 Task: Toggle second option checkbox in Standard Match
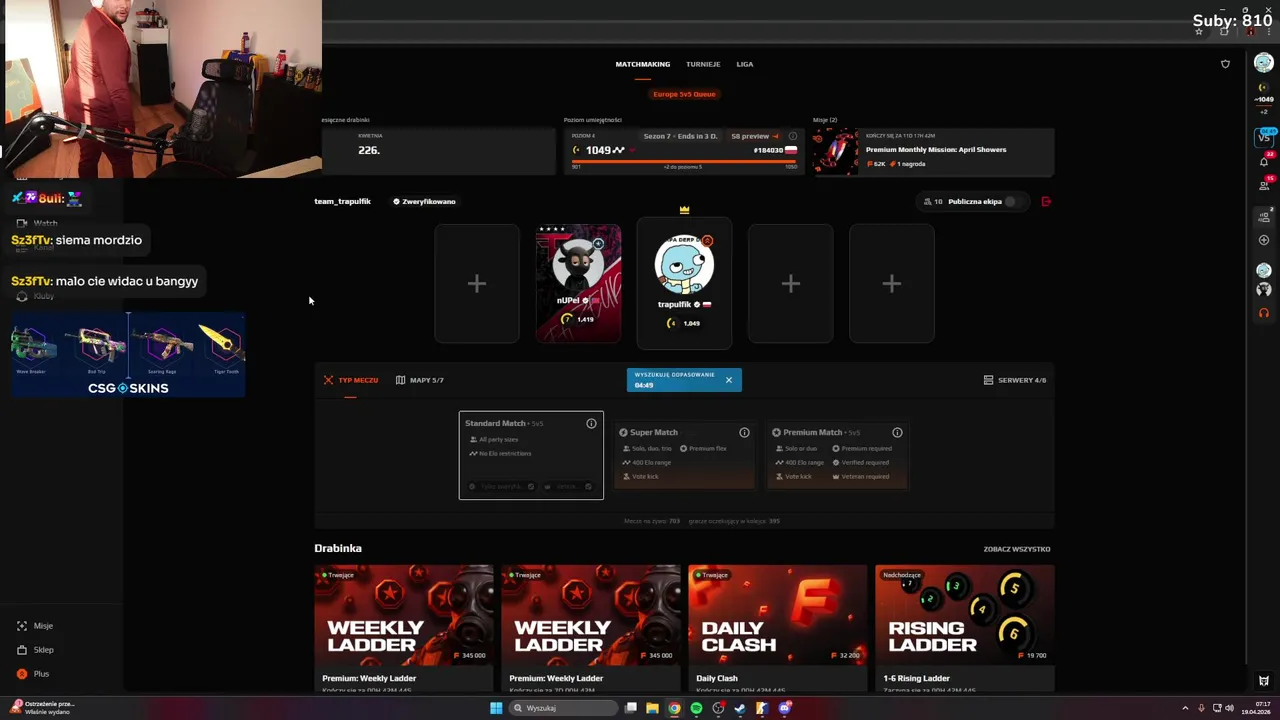588,487
